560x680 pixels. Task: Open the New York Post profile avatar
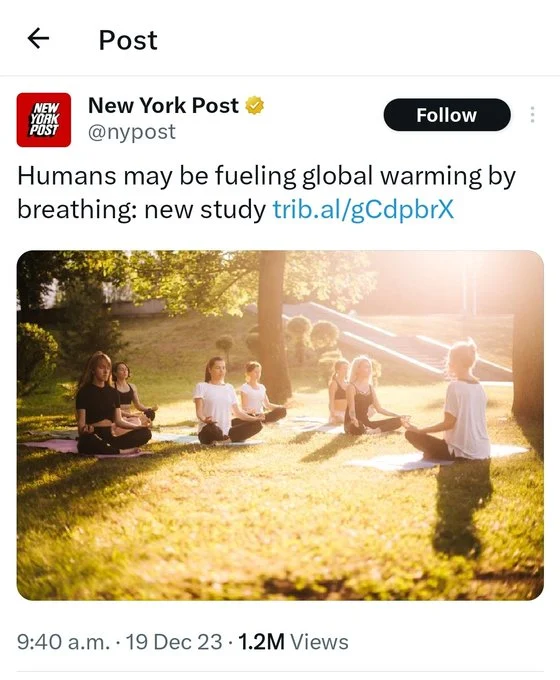pos(44,120)
